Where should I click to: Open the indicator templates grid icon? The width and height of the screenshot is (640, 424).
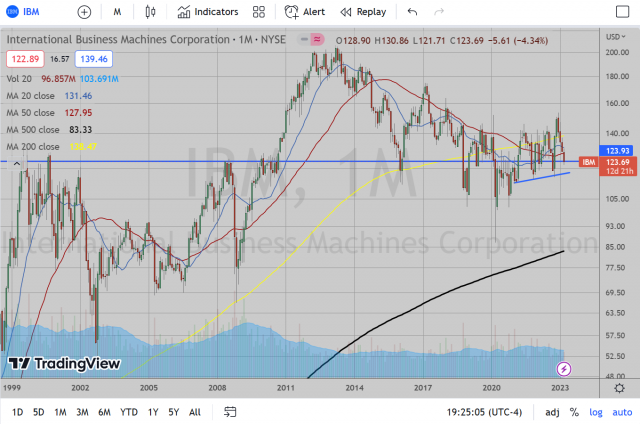(x=259, y=12)
